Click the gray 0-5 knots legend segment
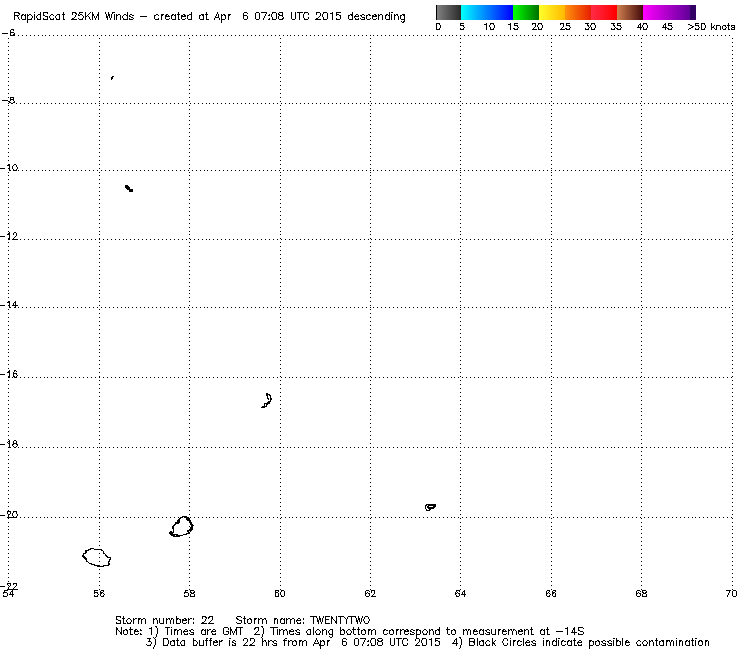 (x=448, y=12)
